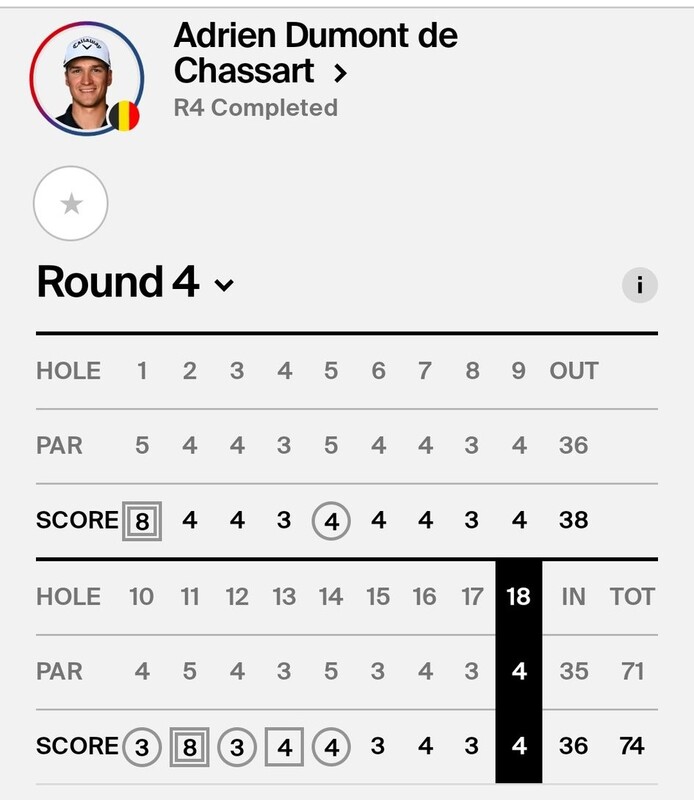Viewport: 694px width, 800px height.
Task: Click the squared bogey 4 on hole 13
Action: tap(284, 746)
